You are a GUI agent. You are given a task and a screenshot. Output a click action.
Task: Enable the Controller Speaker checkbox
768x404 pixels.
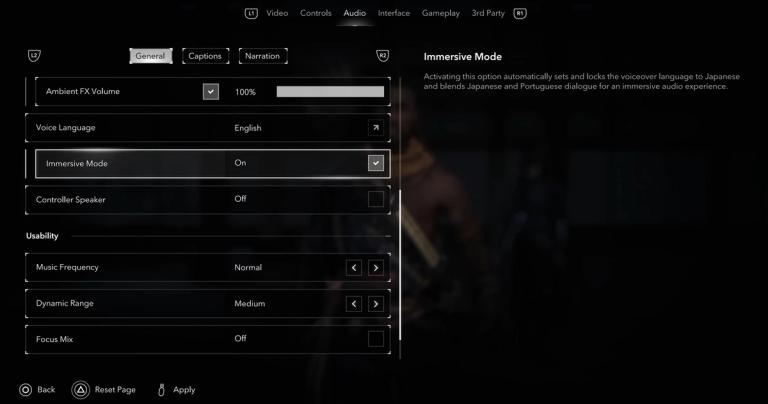click(376, 199)
